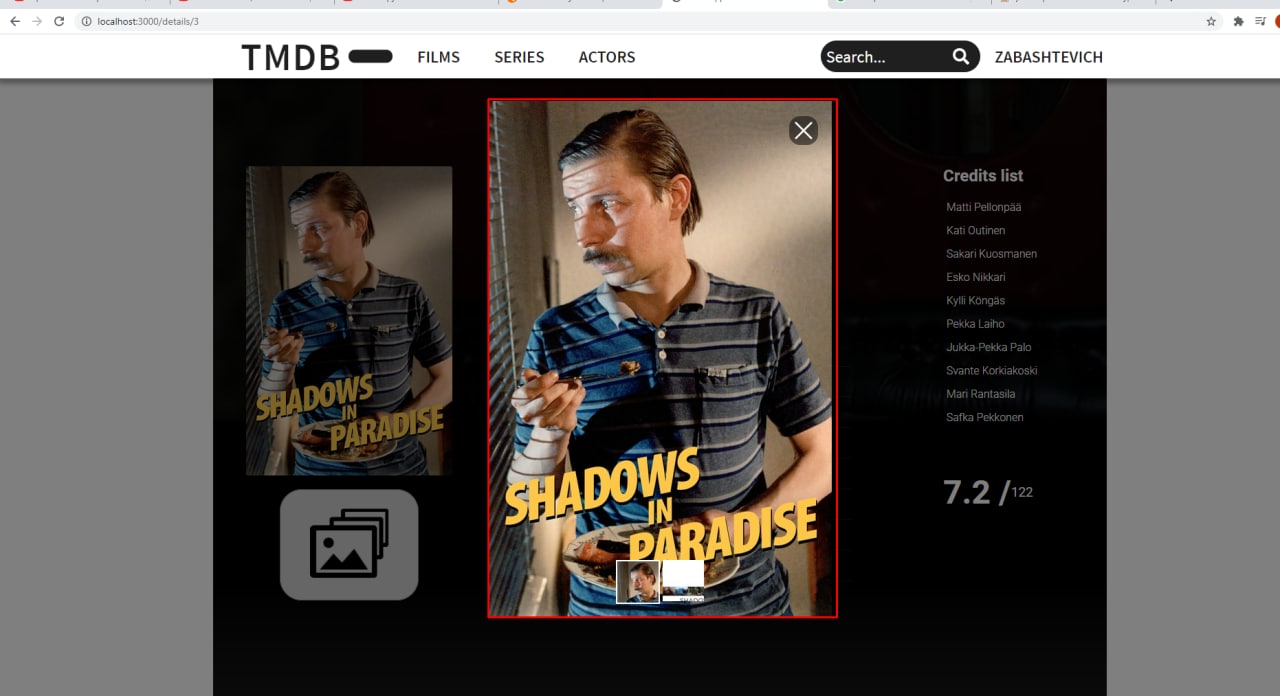
Task: Click on Pekka Laiho in the credits list
Action: pyautogui.click(x=975, y=324)
